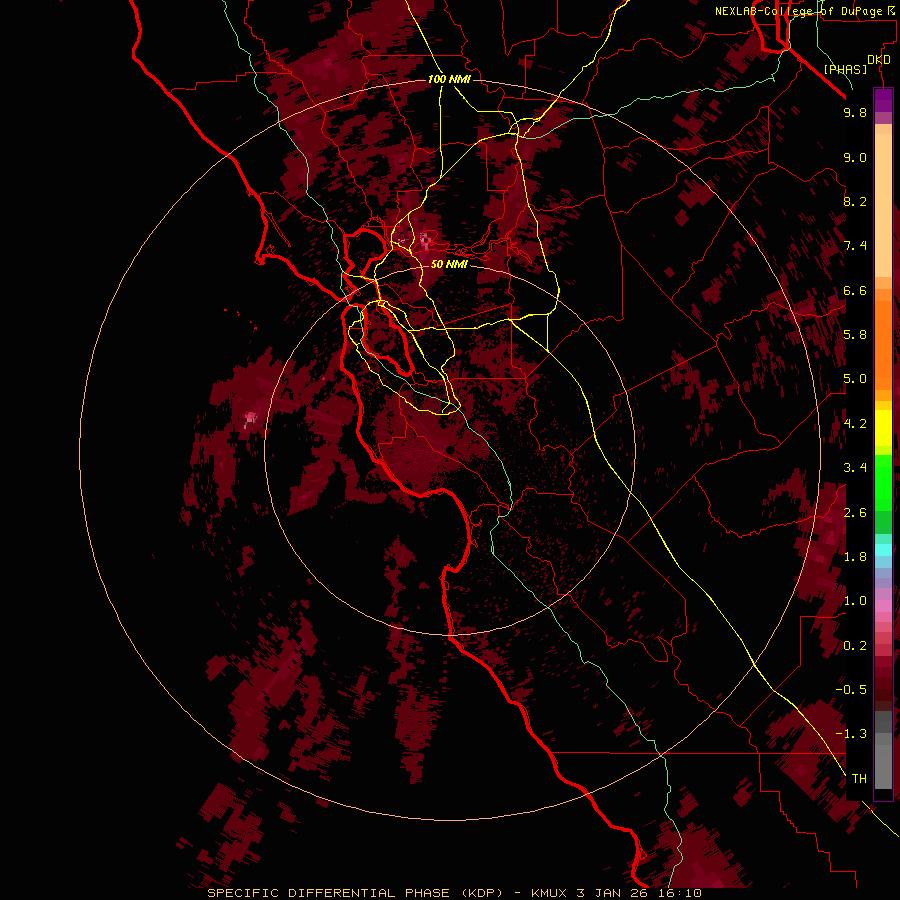The height and width of the screenshot is (900, 900).
Task: Click the 6.6 value on the color scale
Action: (855, 290)
